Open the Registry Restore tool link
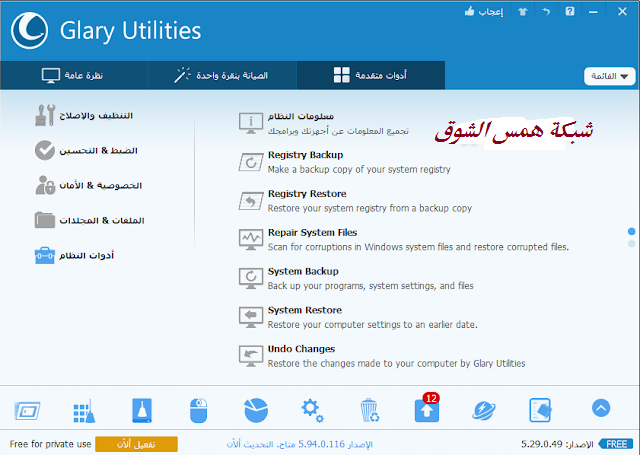 point(307,194)
